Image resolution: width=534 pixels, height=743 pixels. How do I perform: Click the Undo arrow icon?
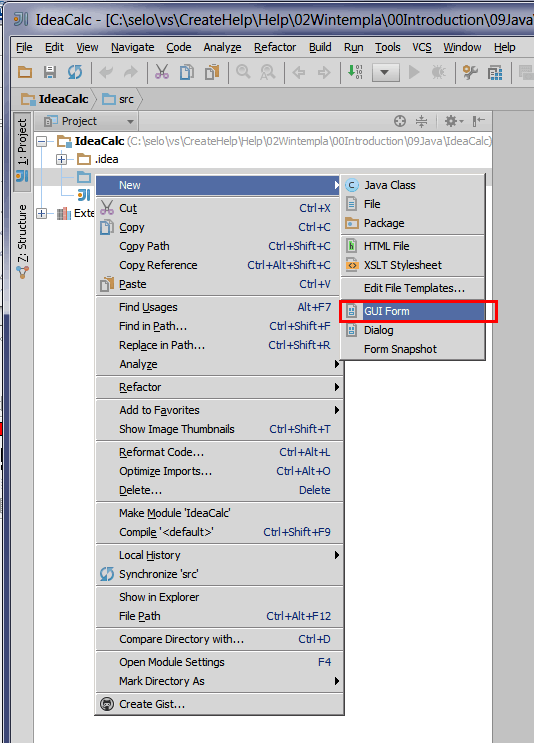tap(106, 72)
